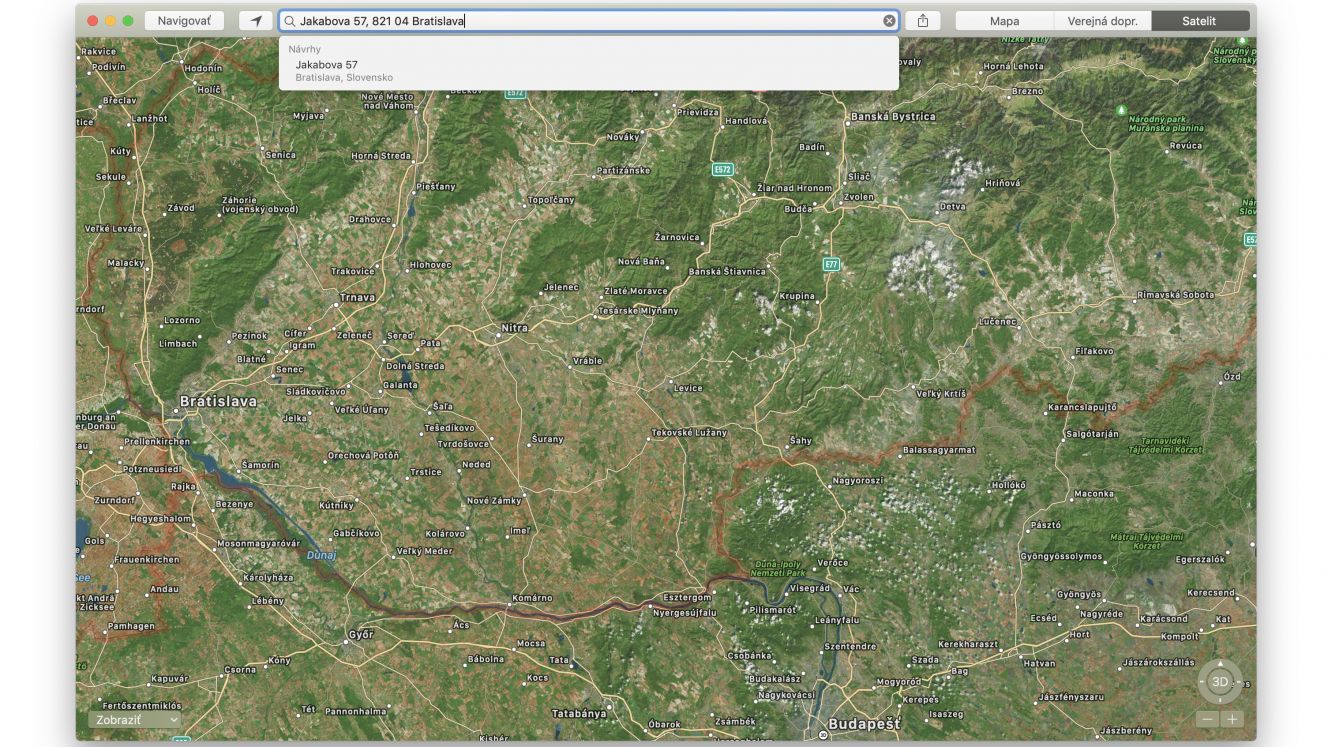The image size is (1328, 747).
Task: Click the Galanta town label
Action: pos(400,385)
